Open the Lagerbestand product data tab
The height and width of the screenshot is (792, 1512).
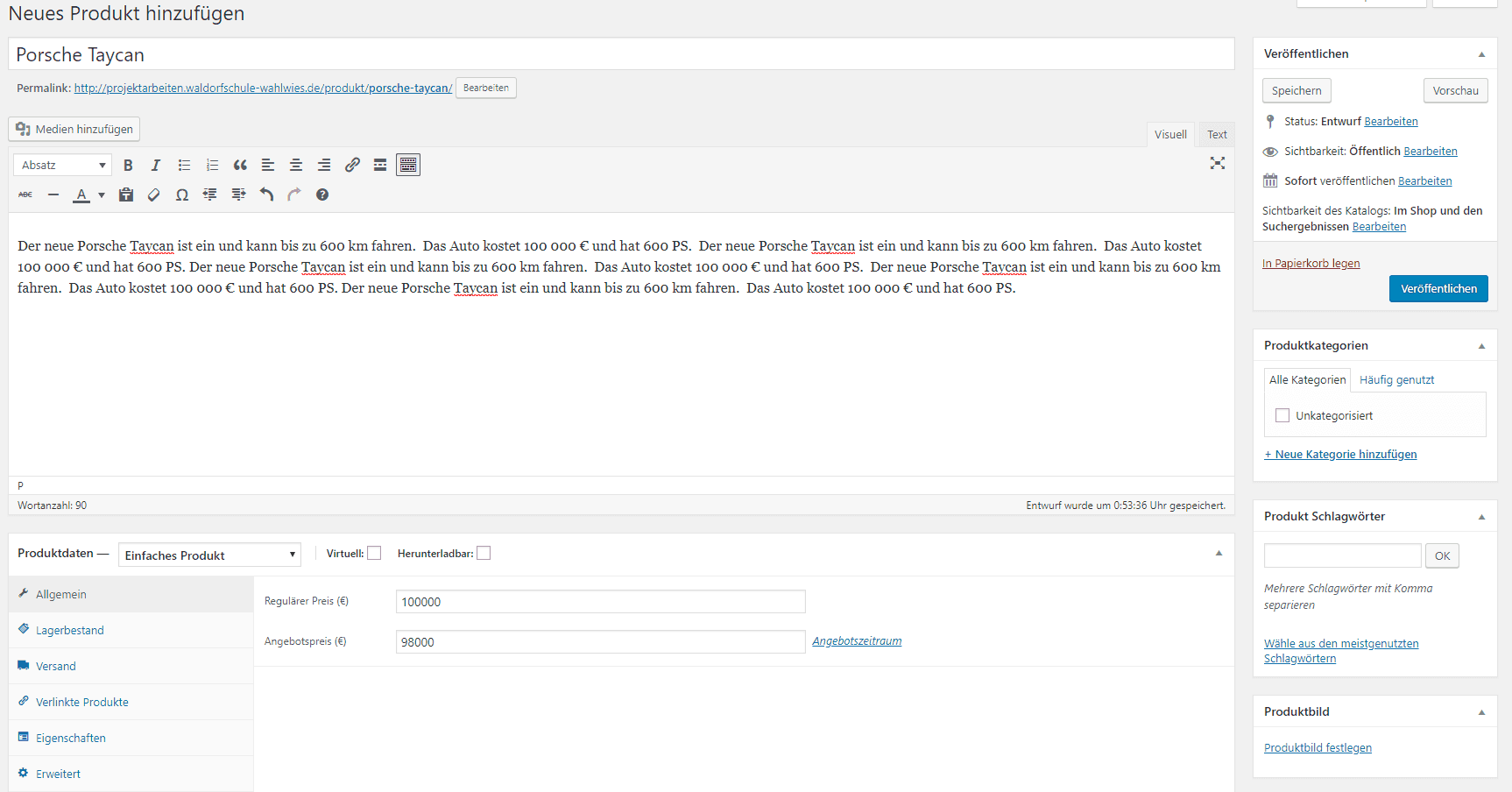point(70,630)
